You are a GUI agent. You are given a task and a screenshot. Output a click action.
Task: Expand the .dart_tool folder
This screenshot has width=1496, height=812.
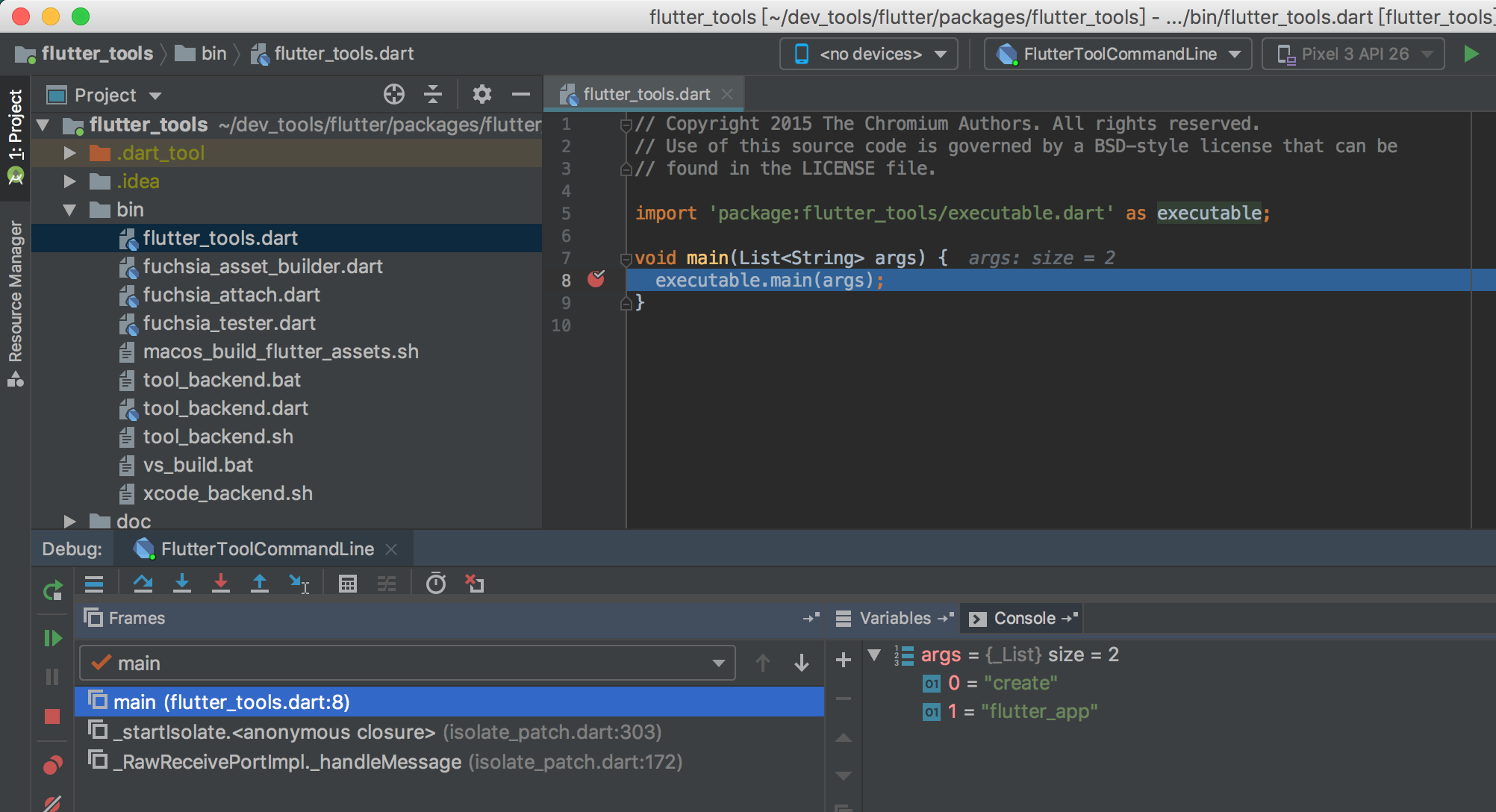70,153
